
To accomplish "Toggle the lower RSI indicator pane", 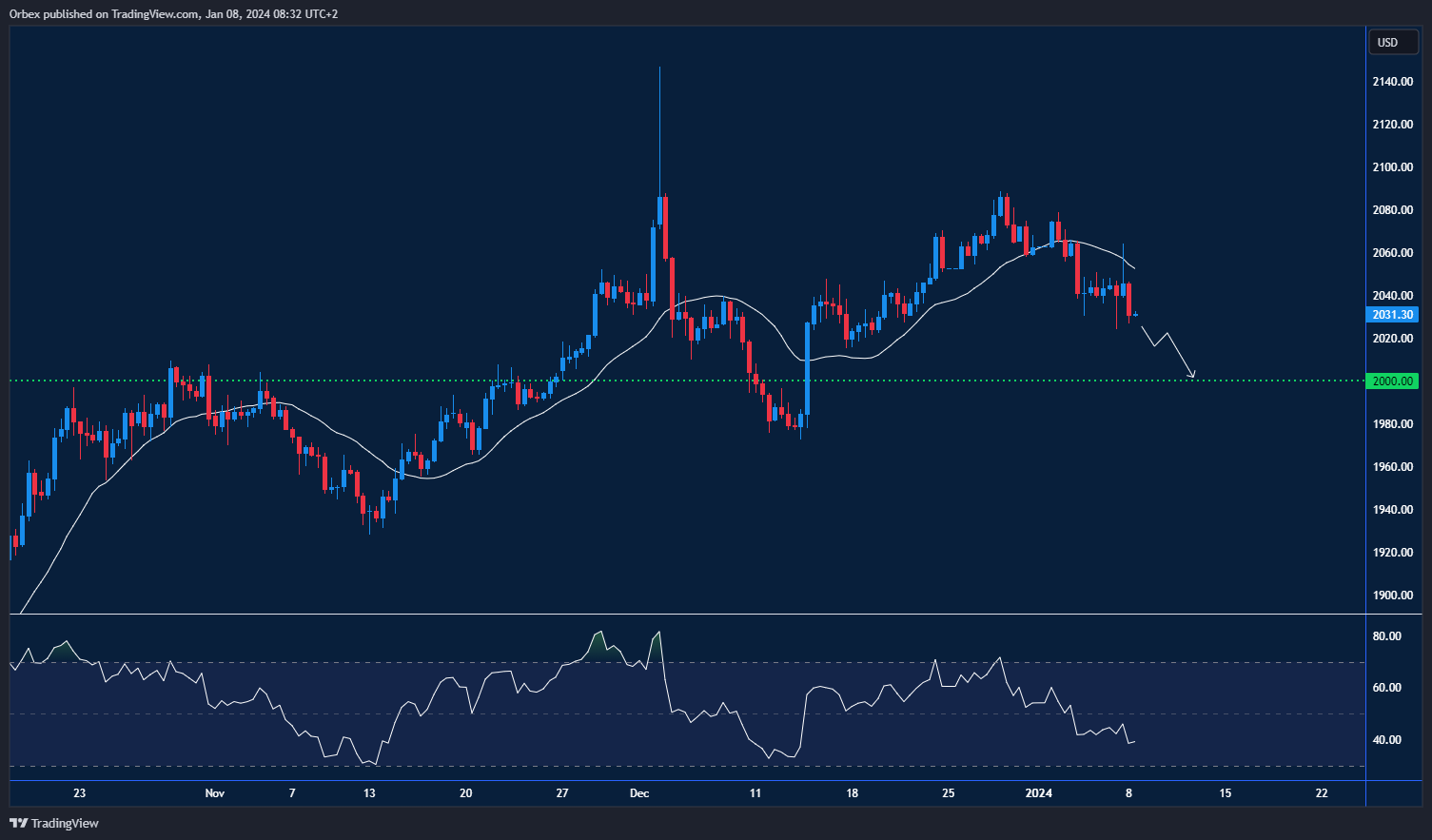I will pos(666,694).
